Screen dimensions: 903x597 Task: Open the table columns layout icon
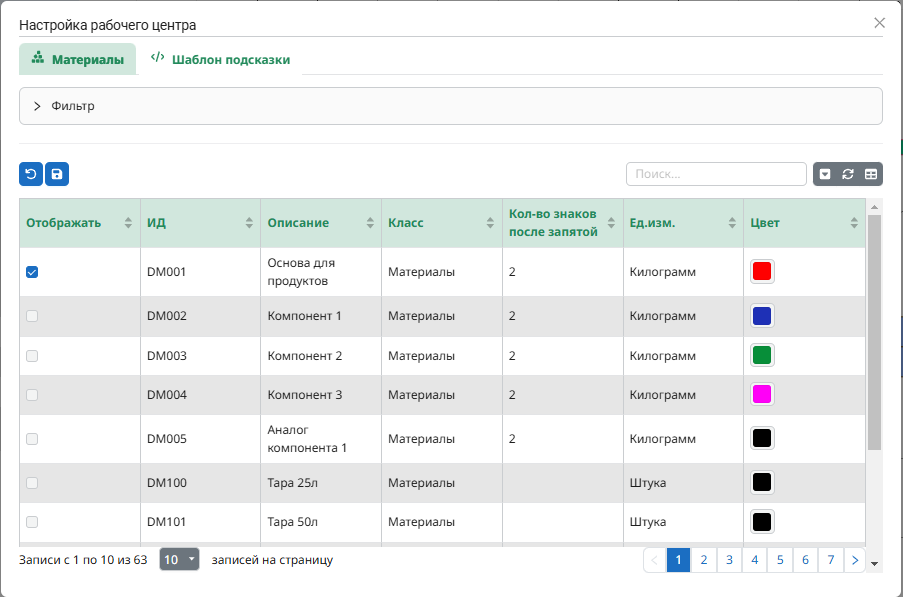[871, 174]
